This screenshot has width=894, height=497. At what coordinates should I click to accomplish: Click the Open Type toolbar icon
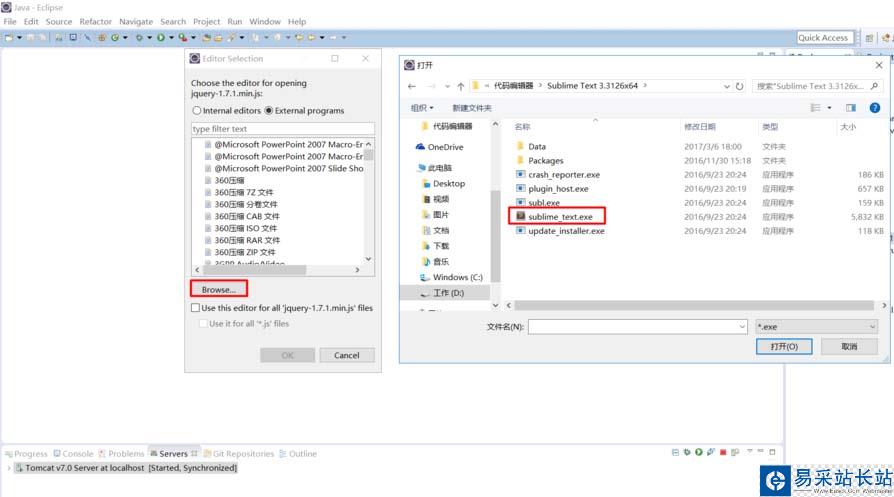(206, 38)
